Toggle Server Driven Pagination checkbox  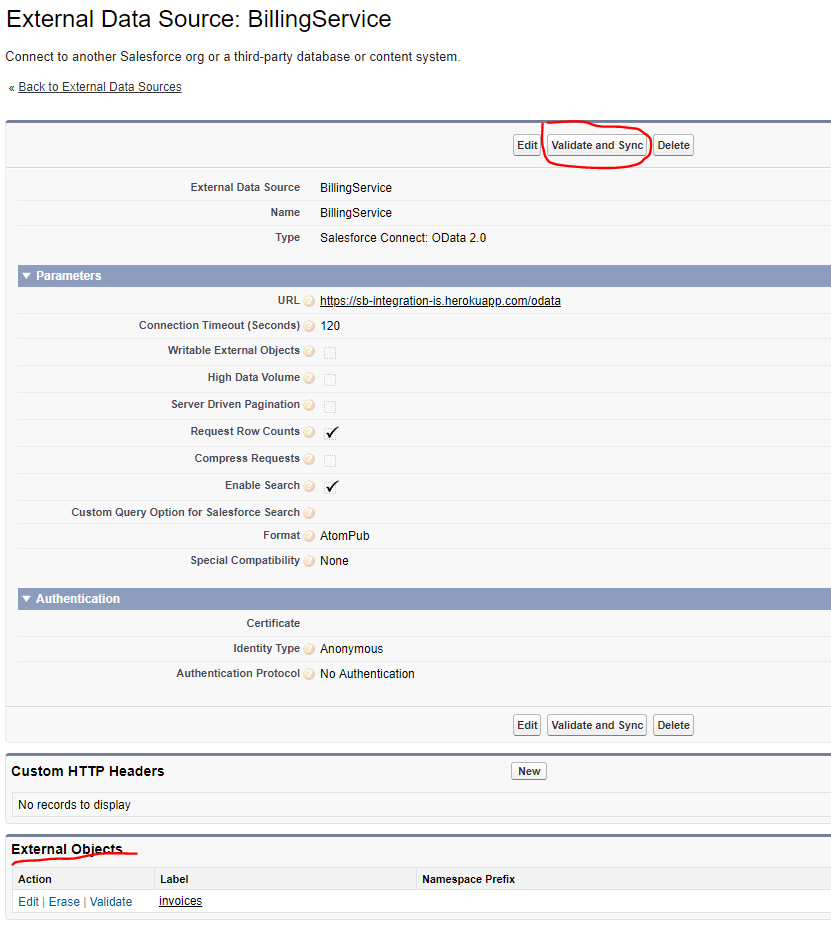(x=330, y=407)
